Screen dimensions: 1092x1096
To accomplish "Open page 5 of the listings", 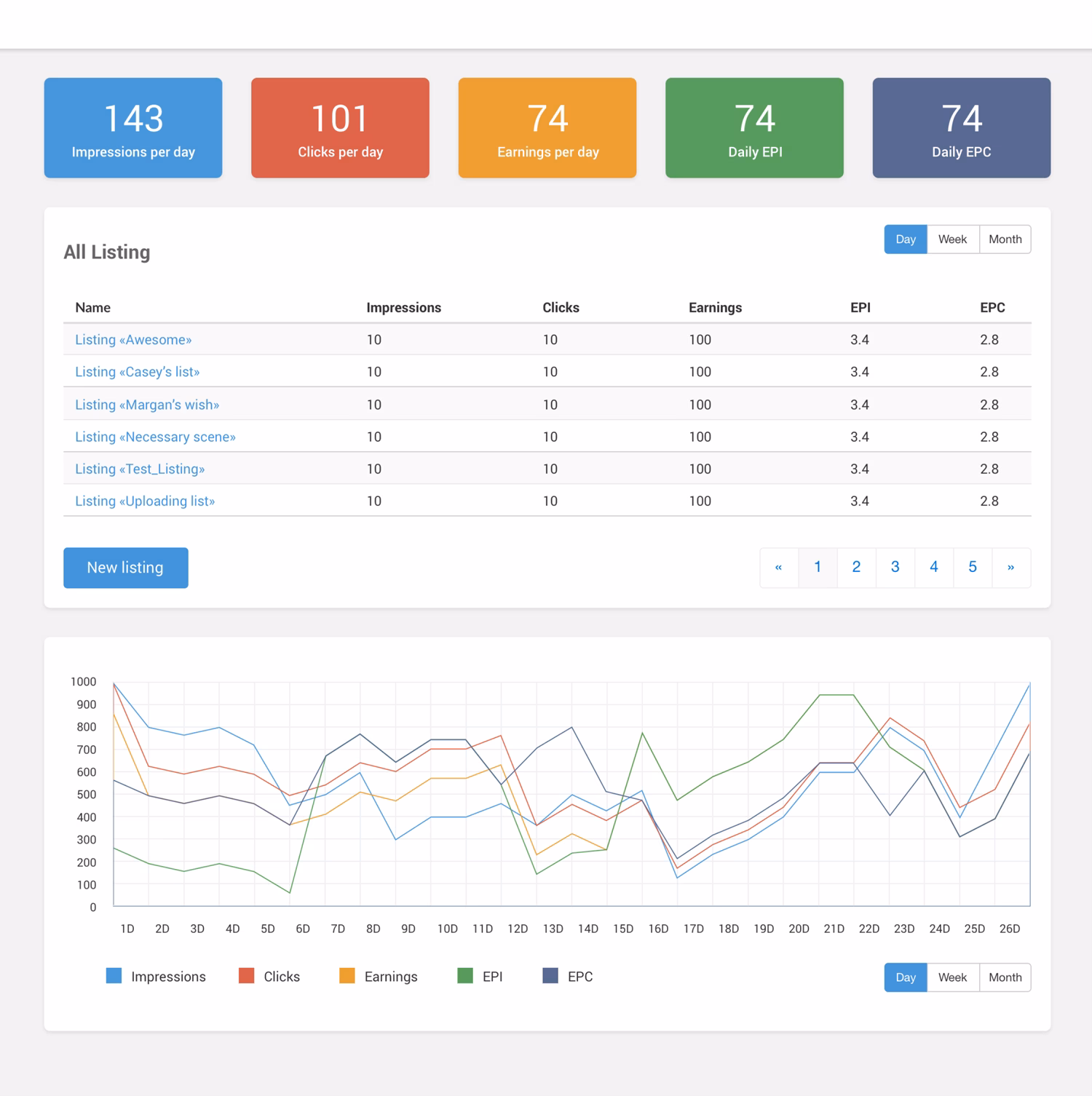I will [x=973, y=567].
